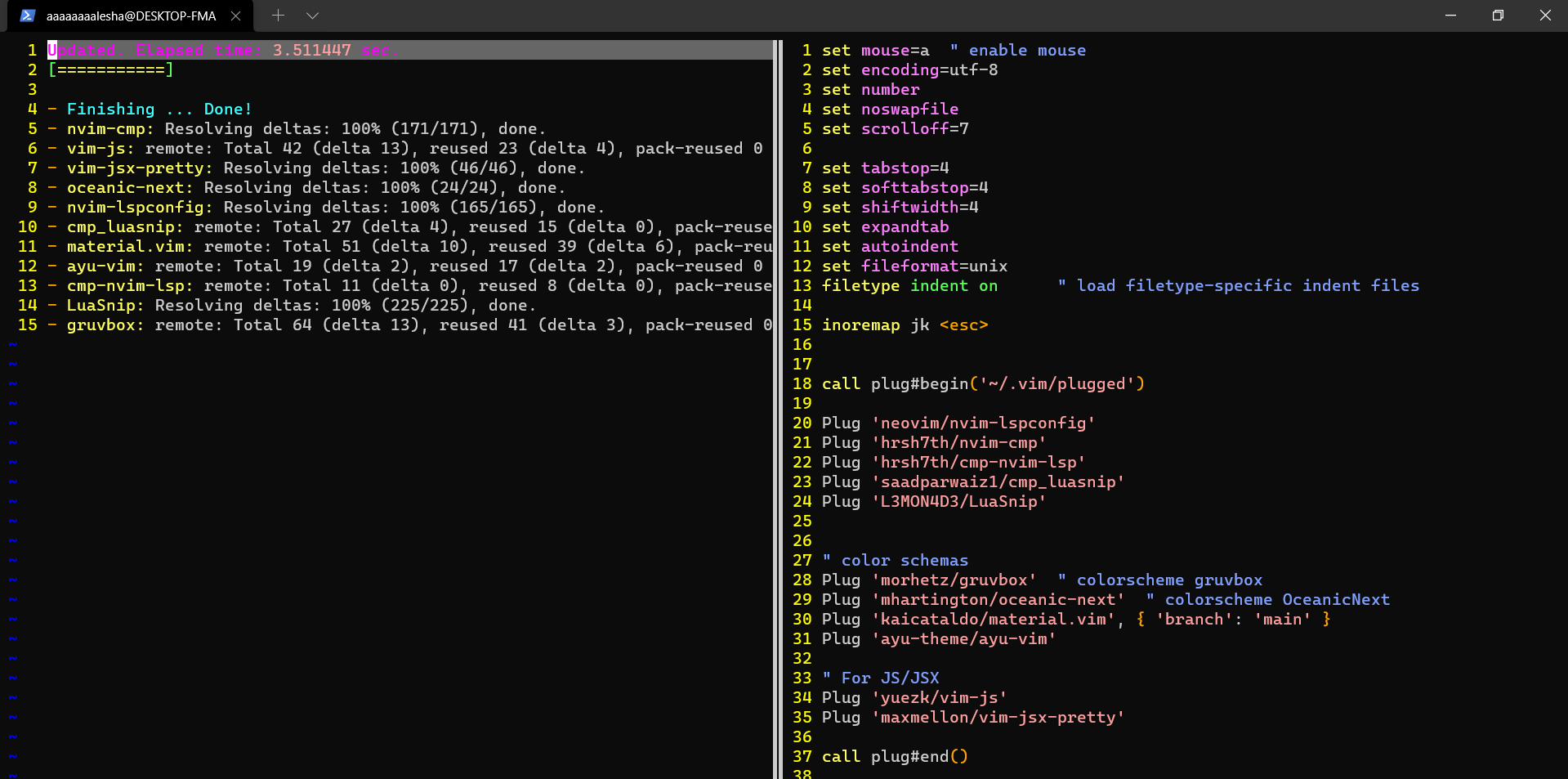Click the '" enable mouse' comment

(1018, 51)
